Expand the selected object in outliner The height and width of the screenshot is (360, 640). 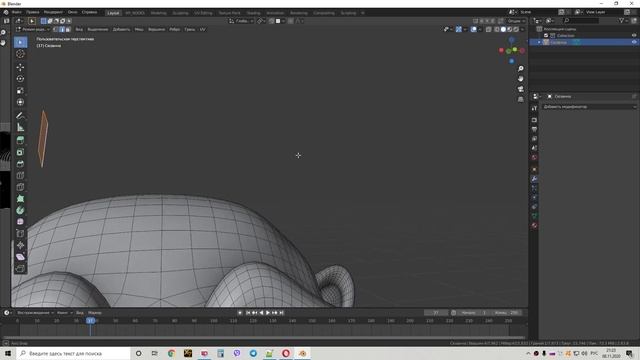coord(540,42)
